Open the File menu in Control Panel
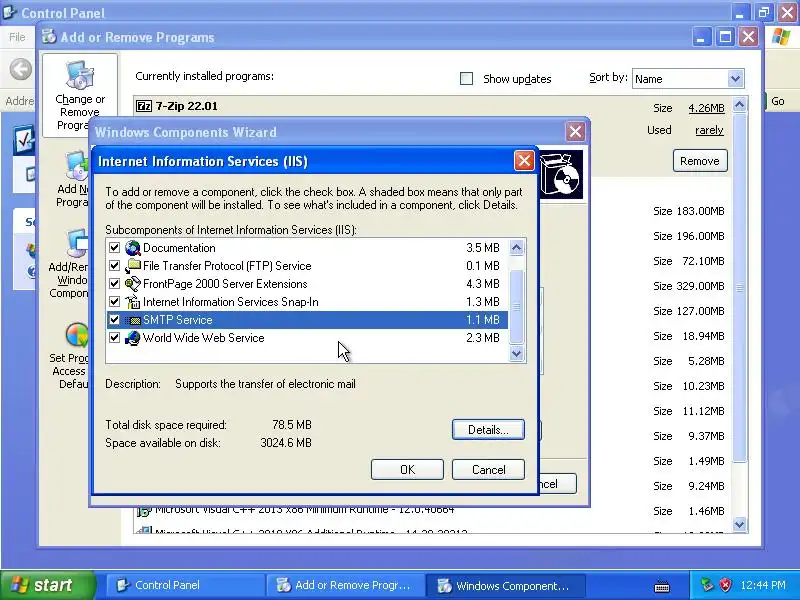 [x=17, y=37]
